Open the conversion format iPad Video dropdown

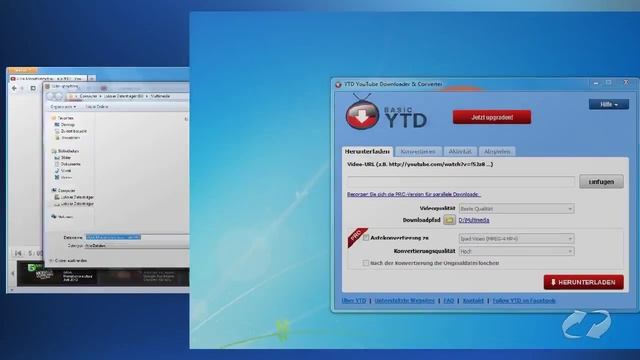pyautogui.click(x=517, y=238)
